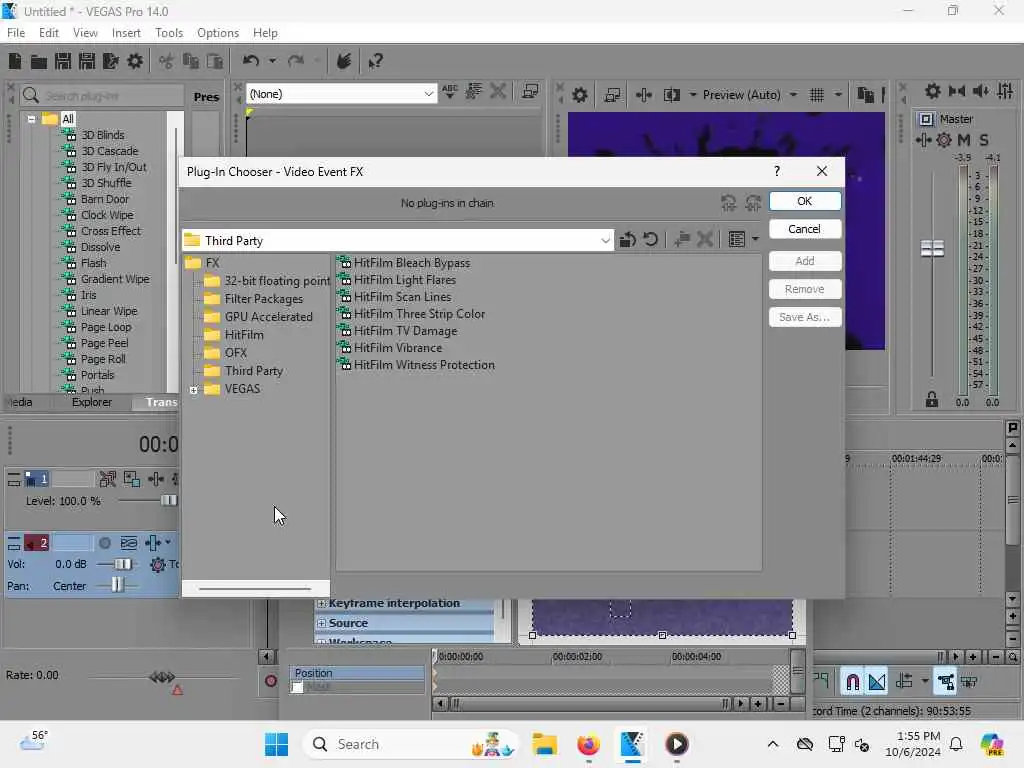Click the Windows Start button
The height and width of the screenshot is (768, 1024).
click(277, 744)
